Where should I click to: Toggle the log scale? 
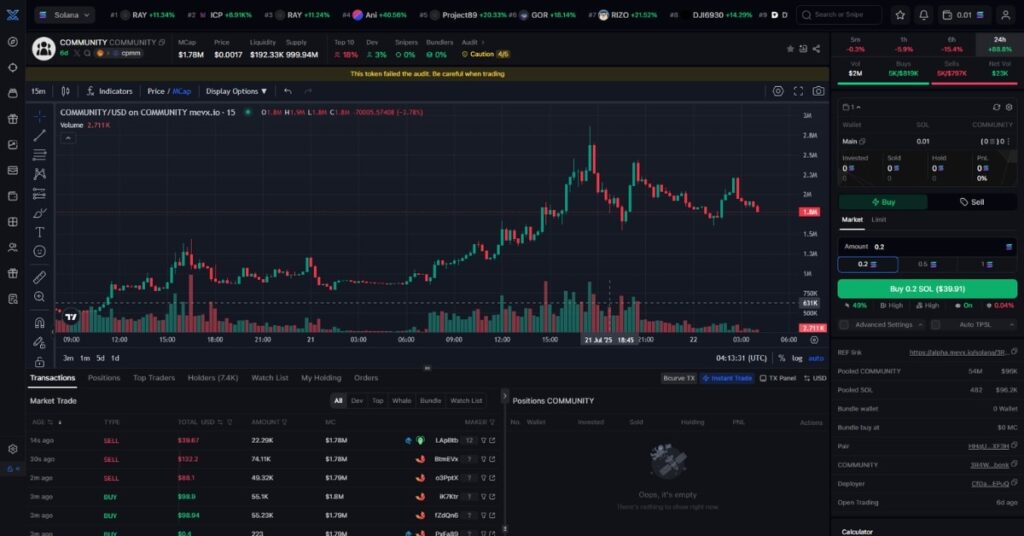point(797,358)
